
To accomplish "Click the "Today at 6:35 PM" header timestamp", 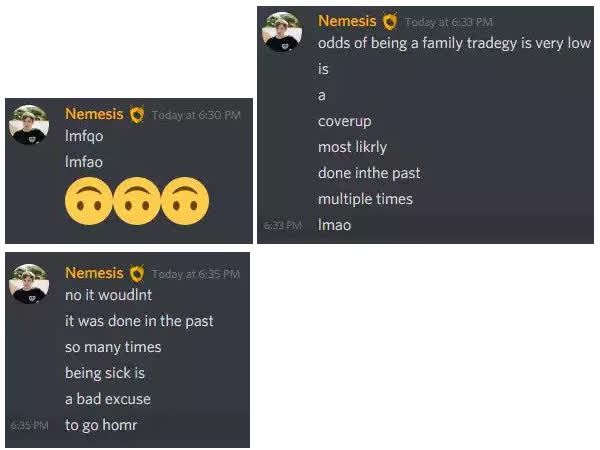I will [x=196, y=274].
